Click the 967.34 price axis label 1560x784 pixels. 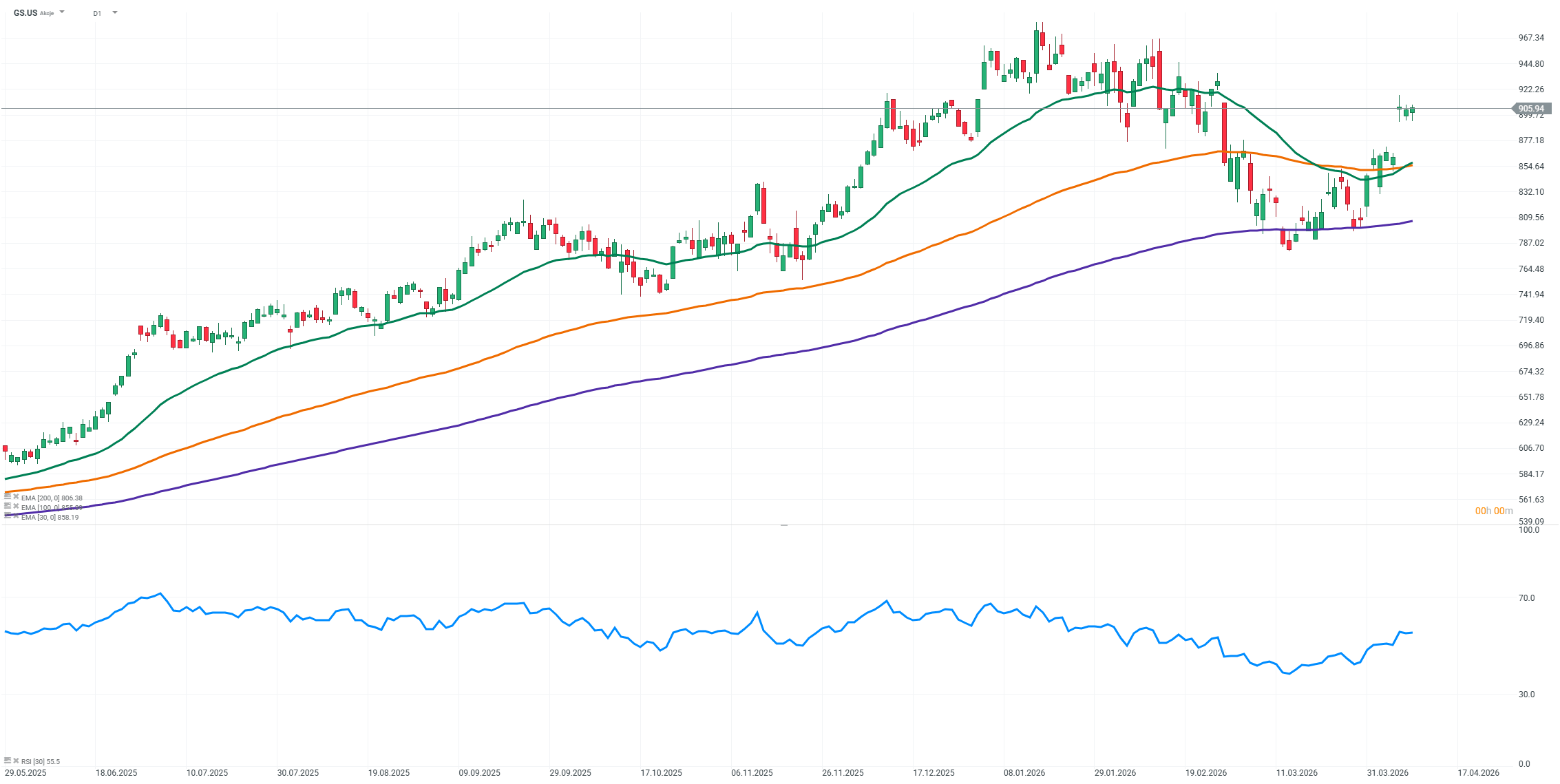click(x=1530, y=38)
